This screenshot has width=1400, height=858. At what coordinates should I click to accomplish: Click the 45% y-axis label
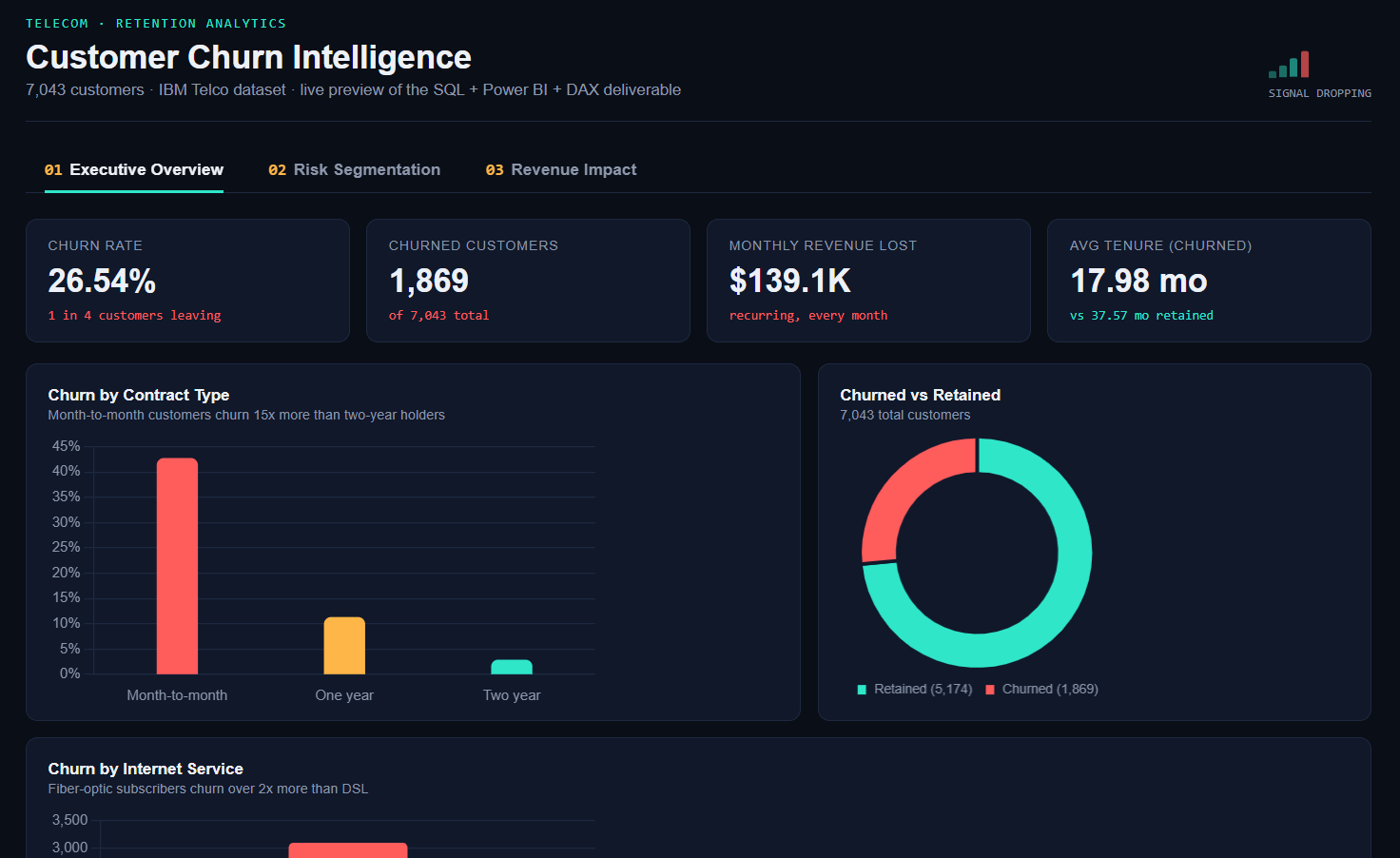(67, 446)
